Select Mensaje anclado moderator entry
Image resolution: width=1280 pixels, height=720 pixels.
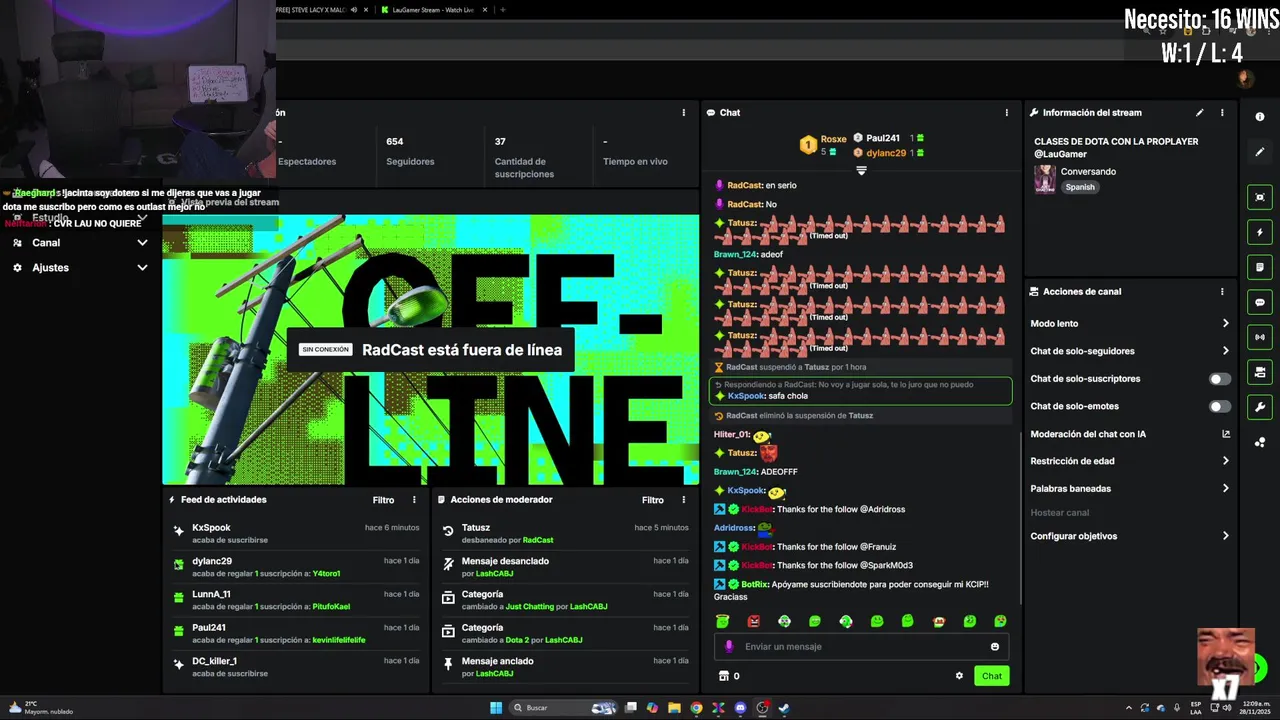(x=565, y=667)
